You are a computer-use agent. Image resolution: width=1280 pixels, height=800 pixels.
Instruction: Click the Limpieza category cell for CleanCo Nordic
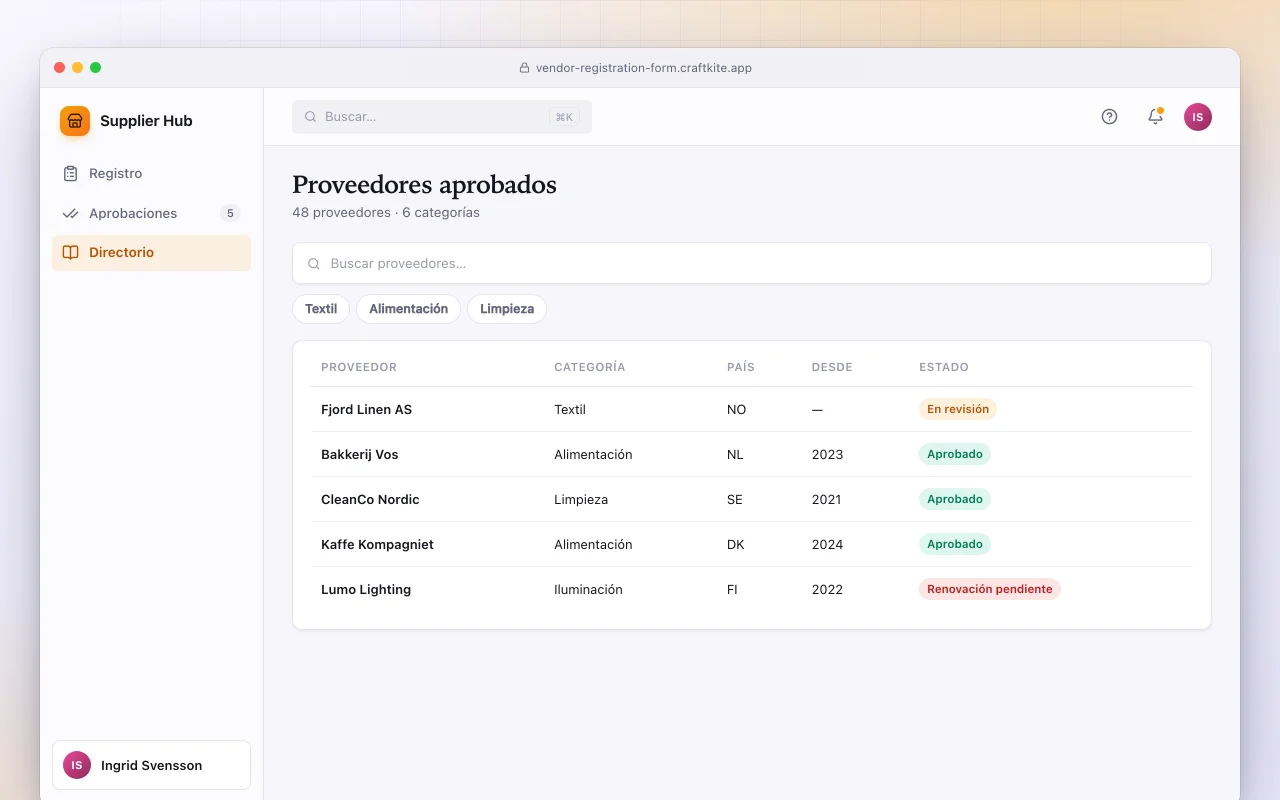coord(581,499)
